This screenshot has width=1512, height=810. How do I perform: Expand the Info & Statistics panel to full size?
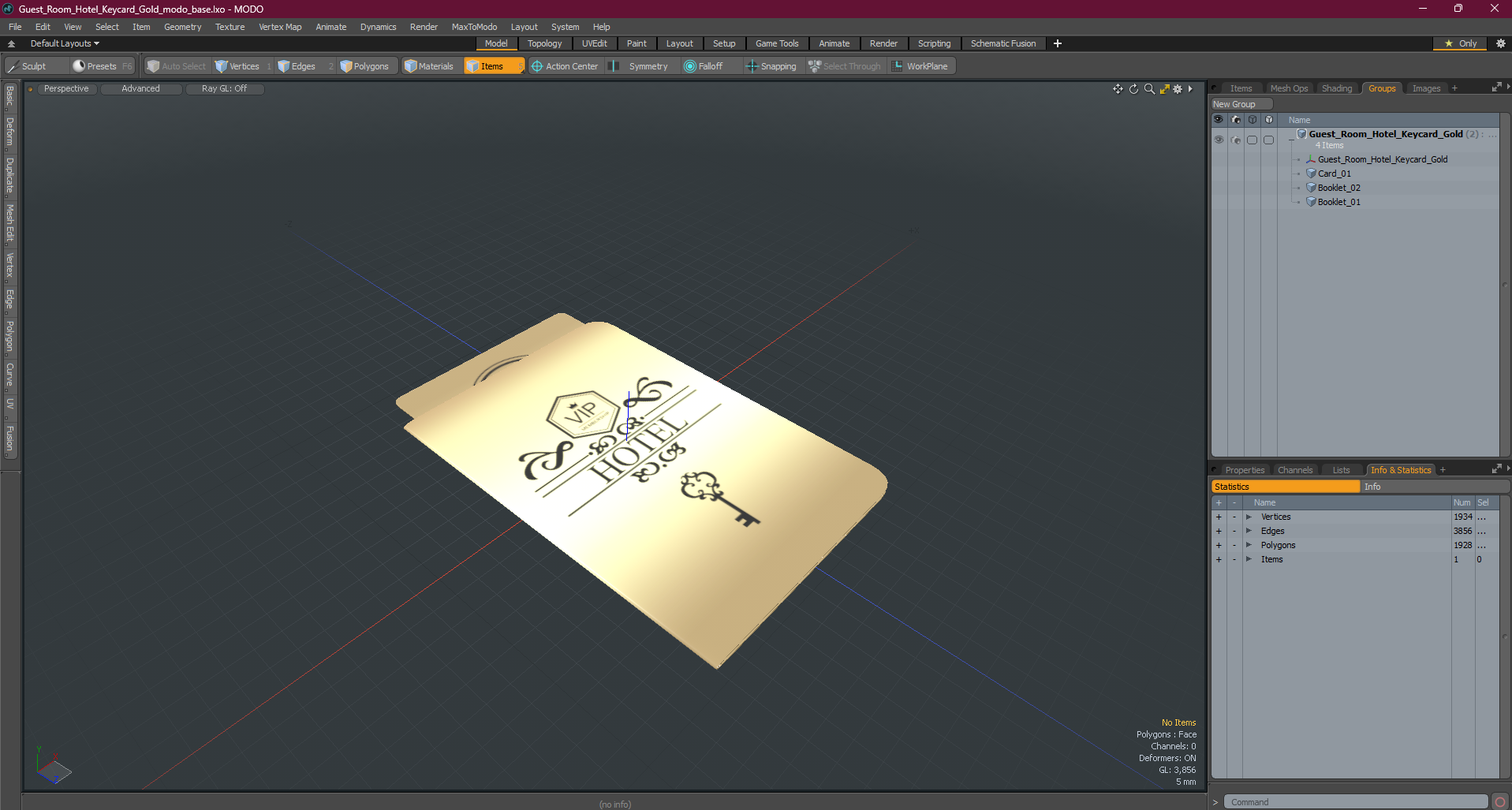tap(1496, 469)
